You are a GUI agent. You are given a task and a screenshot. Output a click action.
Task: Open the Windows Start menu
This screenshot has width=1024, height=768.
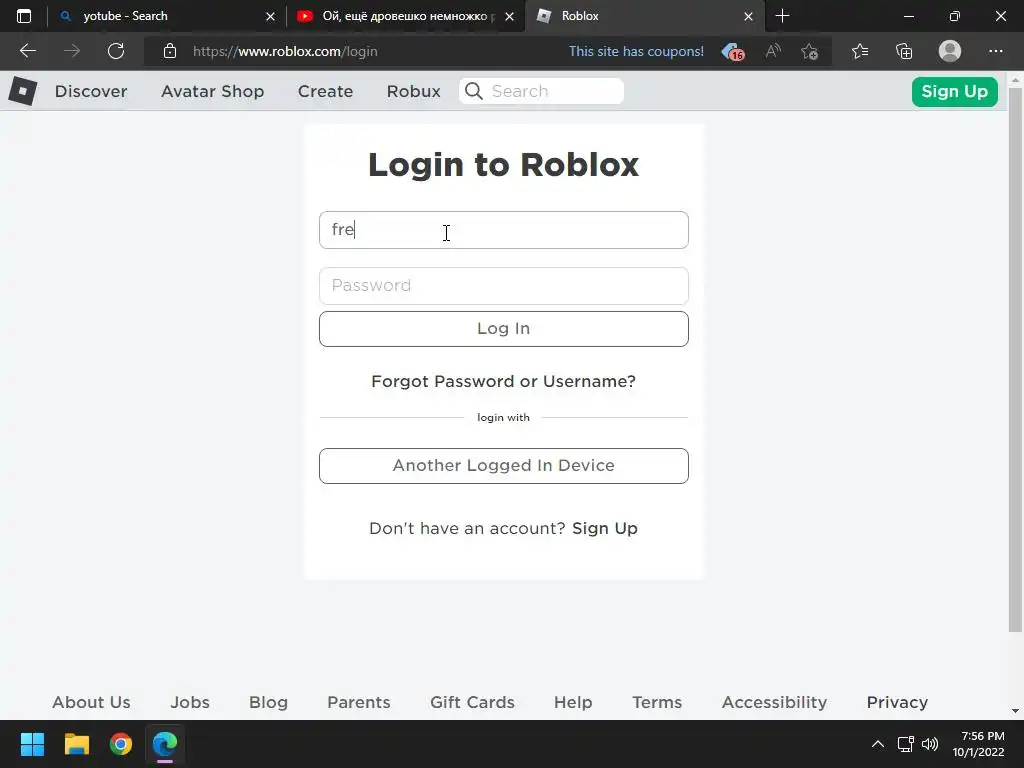pyautogui.click(x=32, y=744)
